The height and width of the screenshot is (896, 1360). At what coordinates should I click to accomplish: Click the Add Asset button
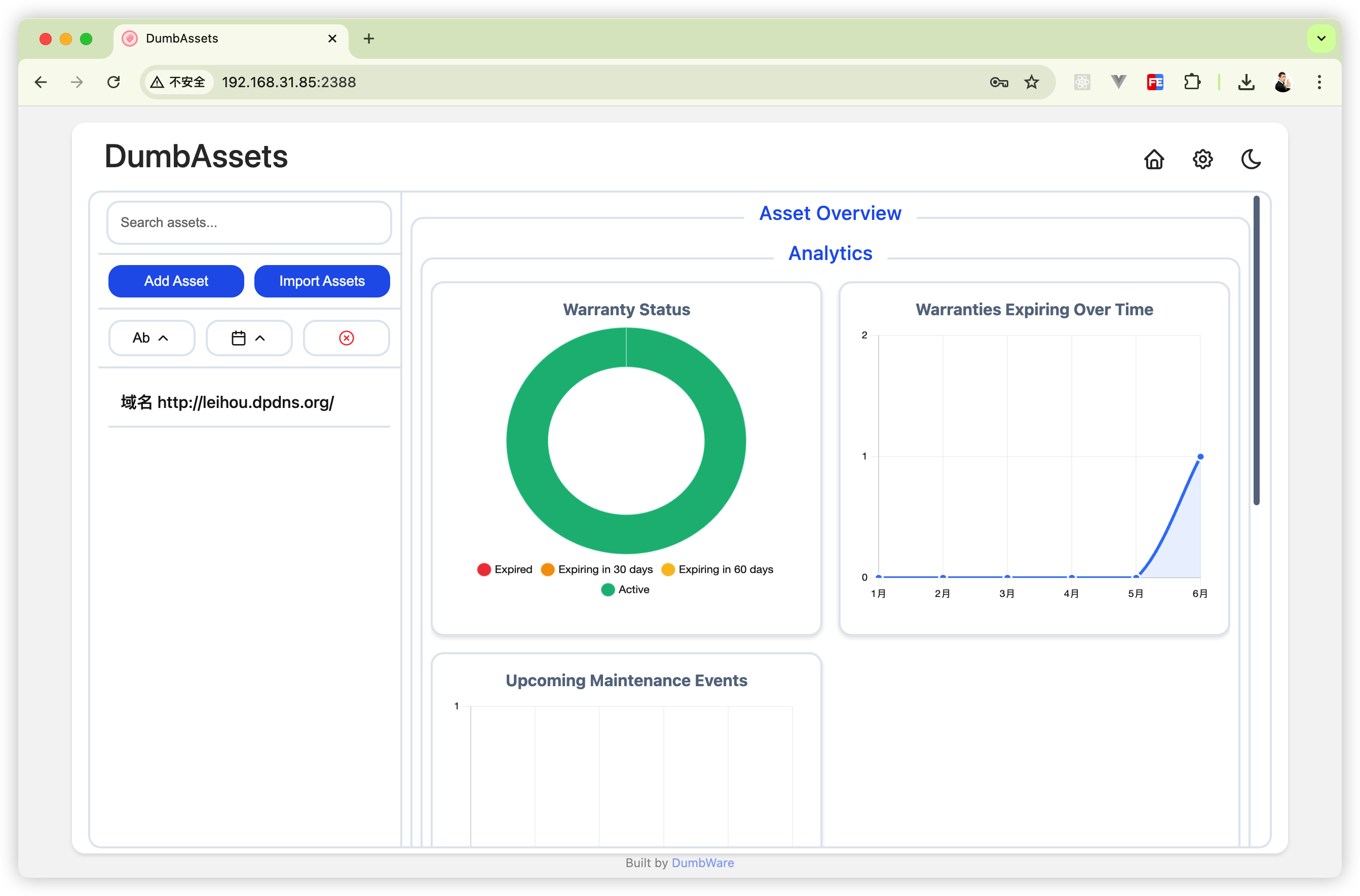tap(176, 281)
